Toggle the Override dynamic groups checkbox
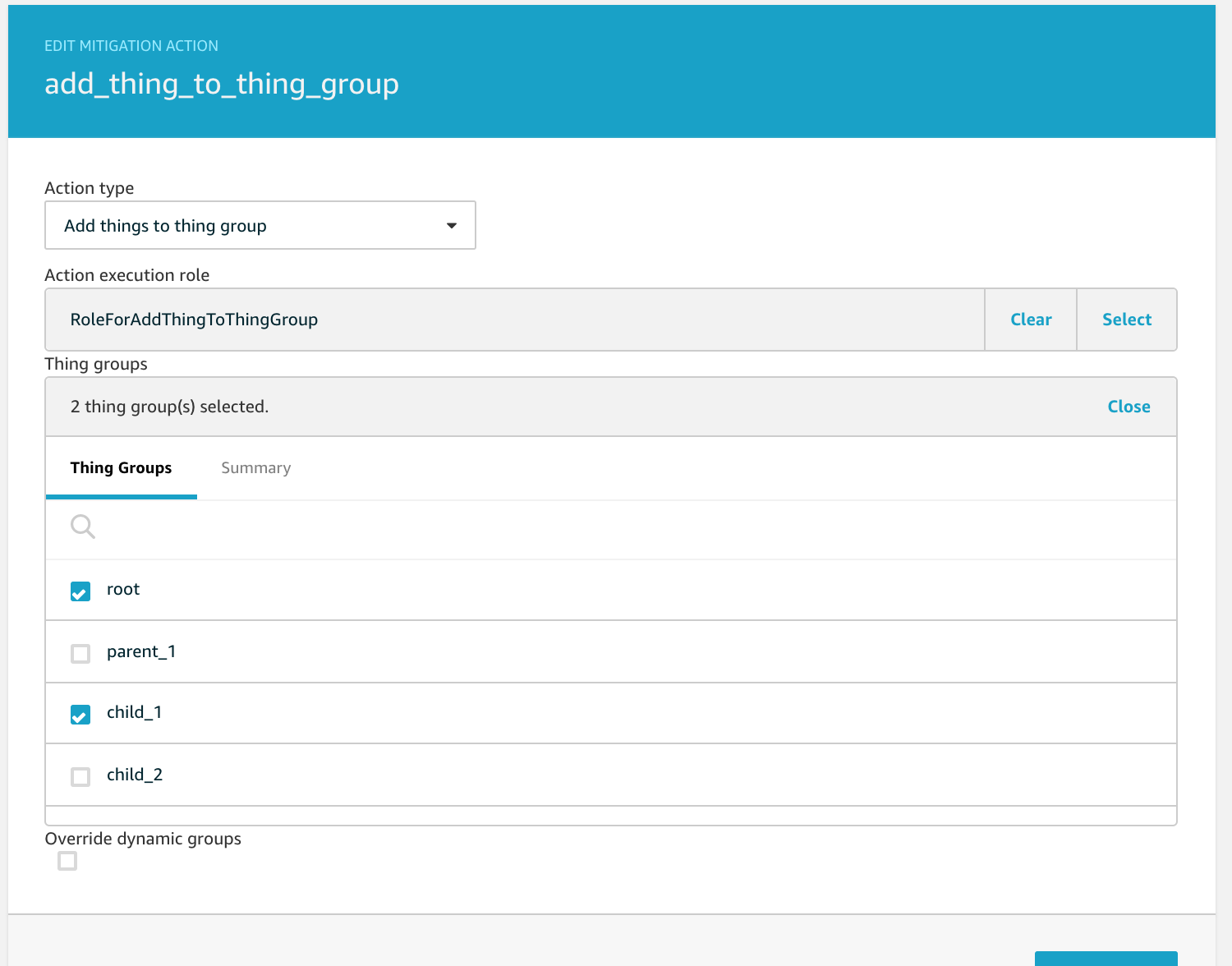 (x=67, y=861)
